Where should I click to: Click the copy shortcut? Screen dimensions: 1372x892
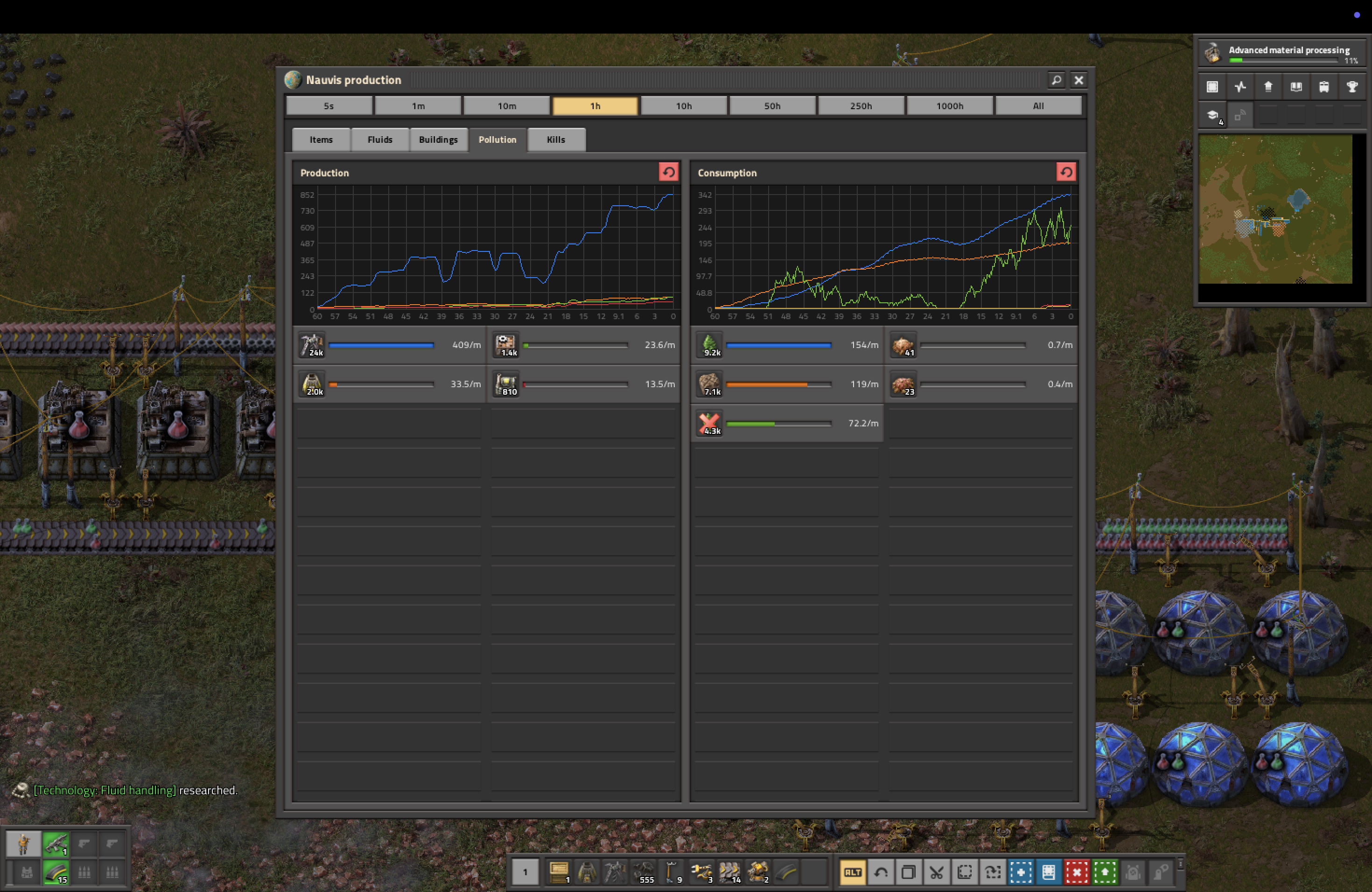click(908, 872)
